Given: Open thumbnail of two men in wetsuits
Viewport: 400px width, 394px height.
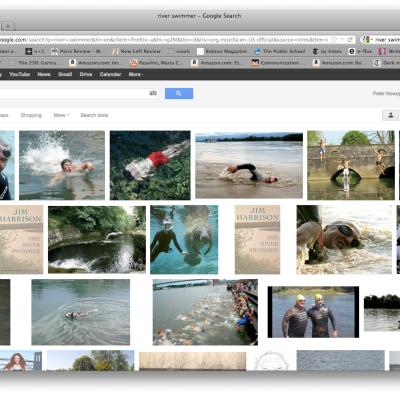Looking at the screenshot, I should (x=313, y=312).
